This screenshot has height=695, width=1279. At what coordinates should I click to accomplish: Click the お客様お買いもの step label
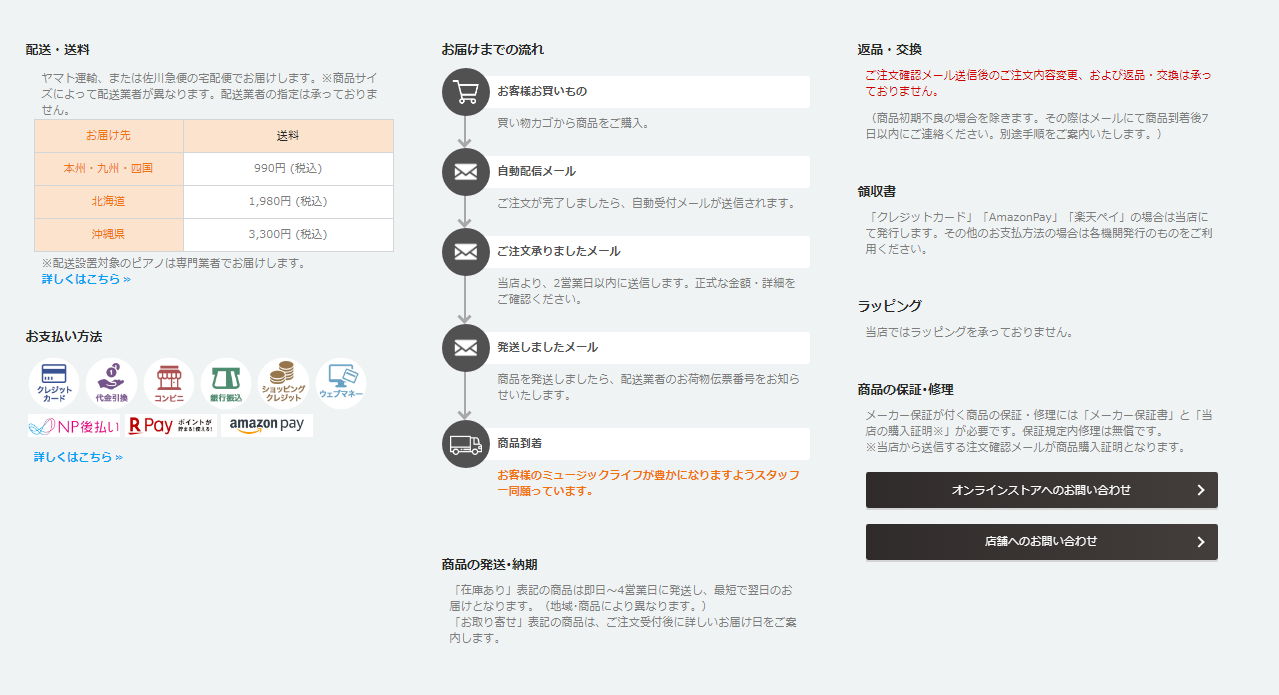point(542,92)
